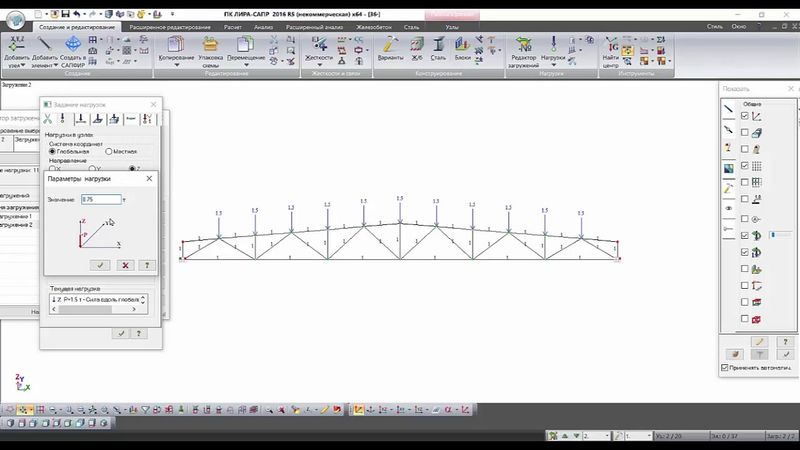Toggle the Применять автоматически checkbox
Image resolution: width=800 pixels, height=450 pixels.
point(725,368)
